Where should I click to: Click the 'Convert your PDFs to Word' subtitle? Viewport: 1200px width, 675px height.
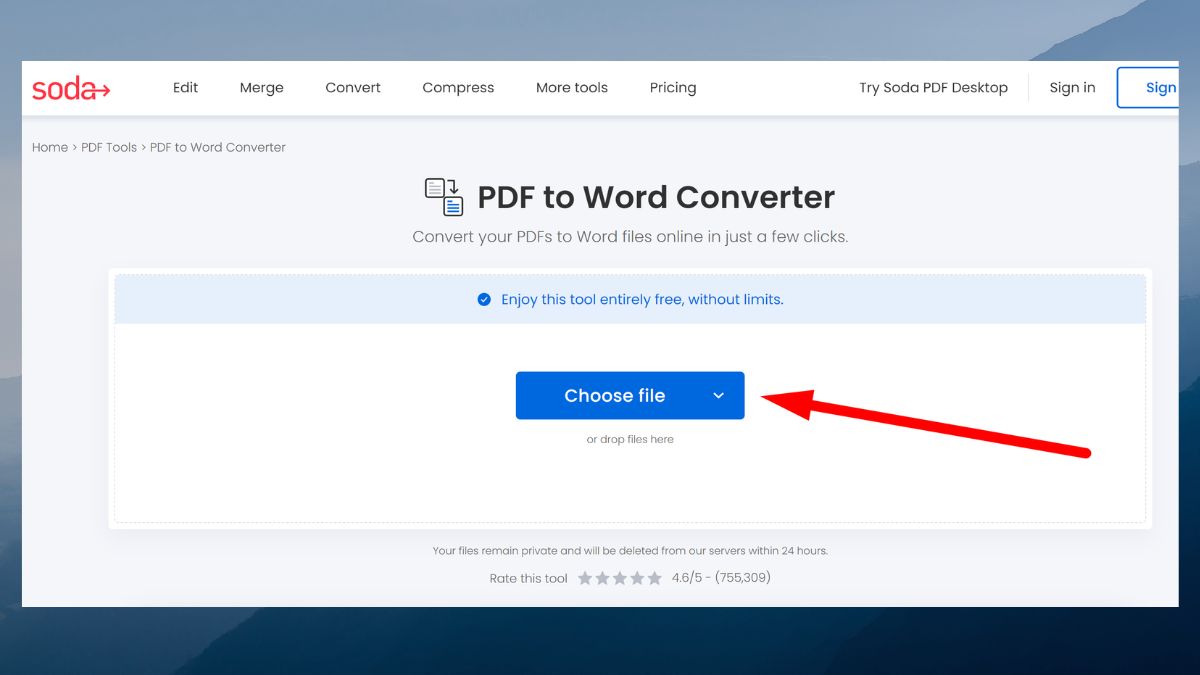click(x=630, y=237)
